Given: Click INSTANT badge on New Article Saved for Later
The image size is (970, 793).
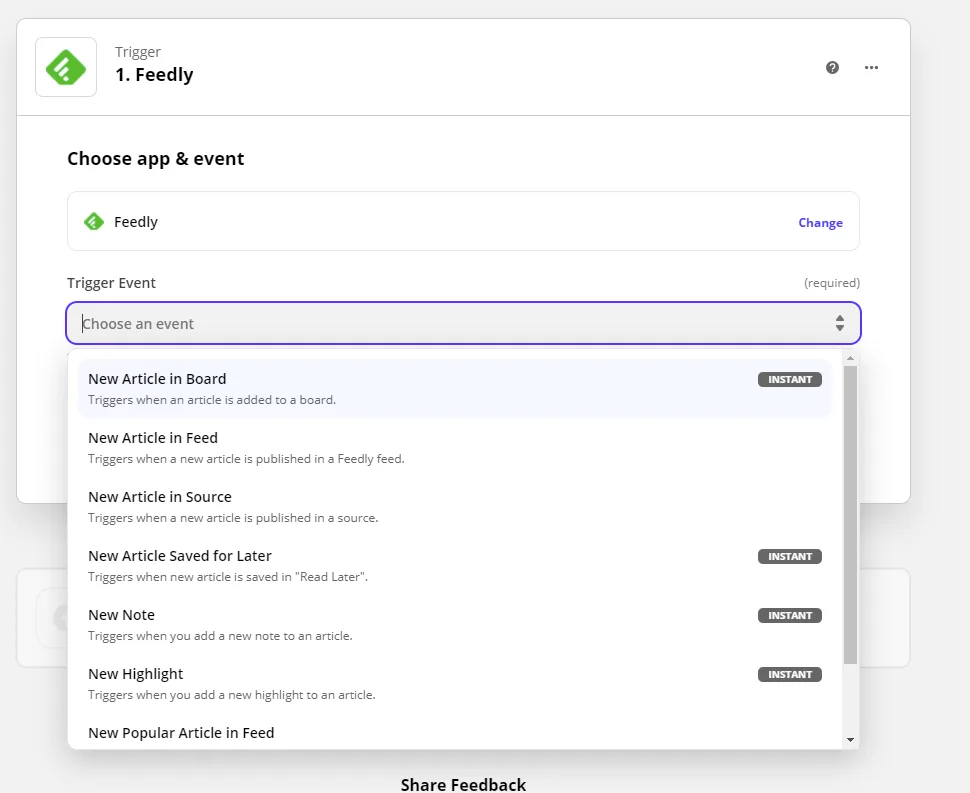Looking at the screenshot, I should (x=789, y=556).
